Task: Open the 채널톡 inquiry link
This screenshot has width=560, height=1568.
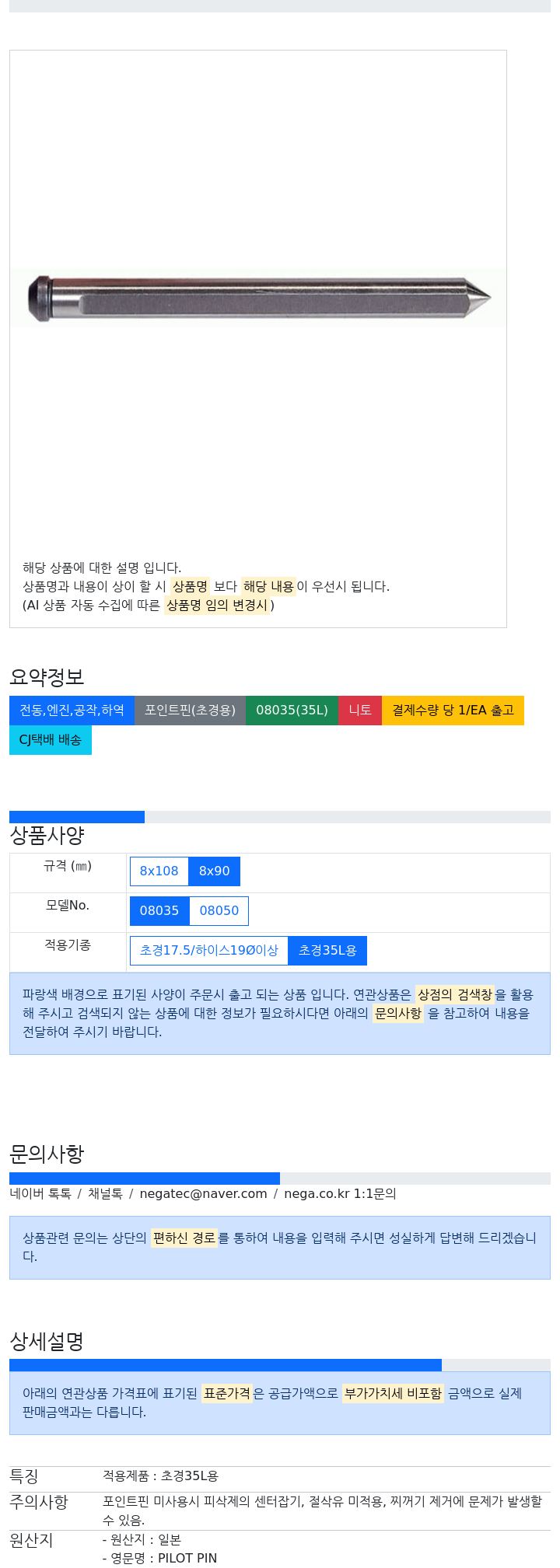Action: tap(105, 1193)
